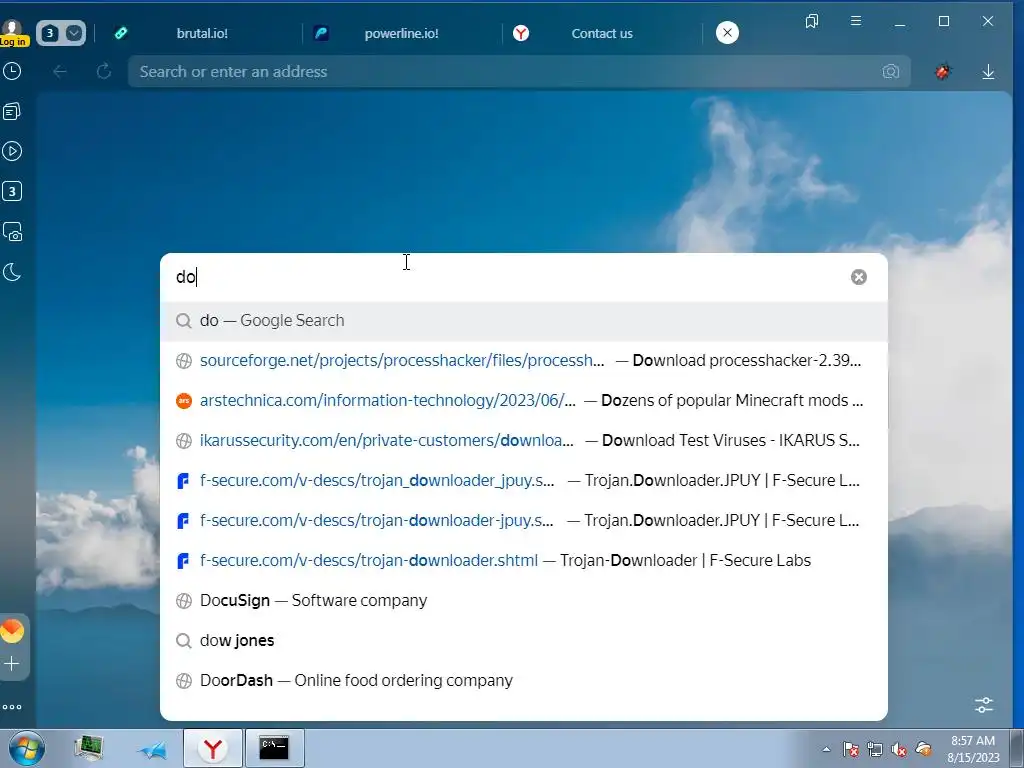Reload the page with refresh icon
This screenshot has width=1024, height=768.
point(104,71)
